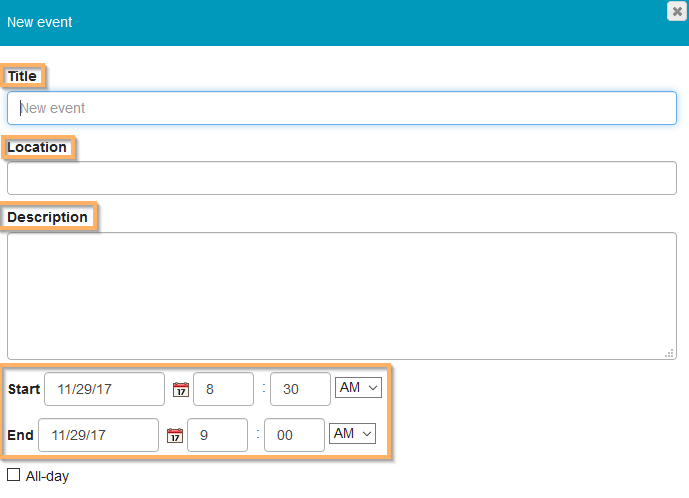Click the Location field label
The image size is (689, 498).
[37, 147]
